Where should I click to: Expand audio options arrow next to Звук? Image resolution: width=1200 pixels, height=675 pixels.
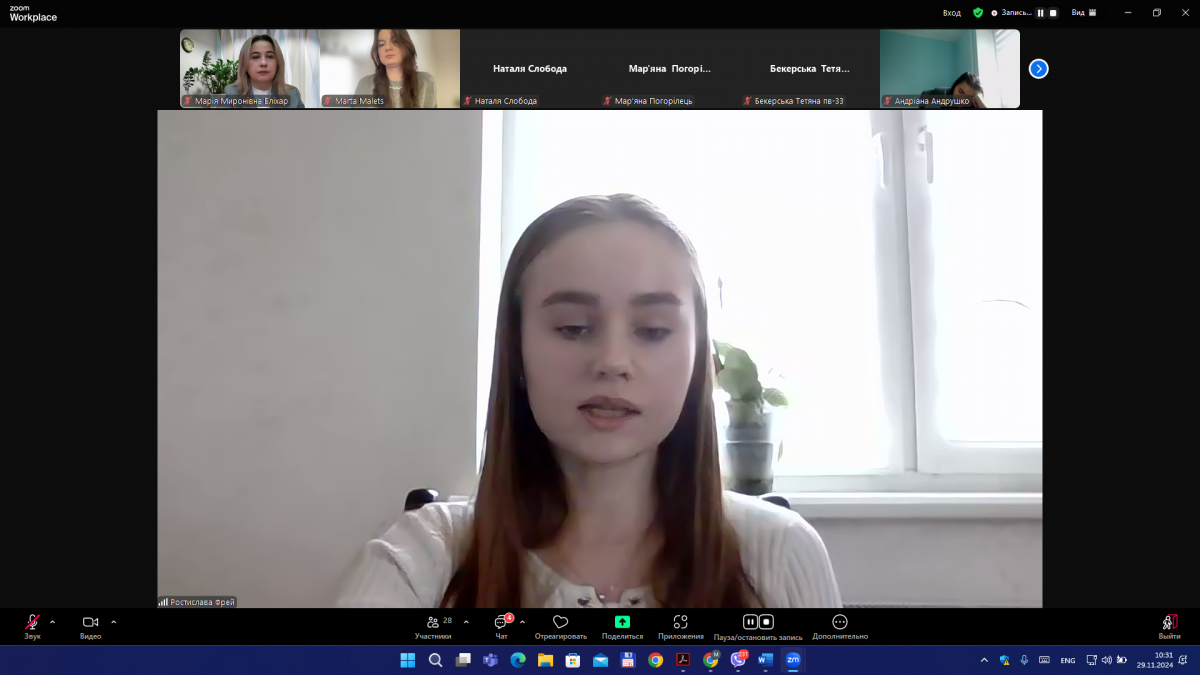53,622
